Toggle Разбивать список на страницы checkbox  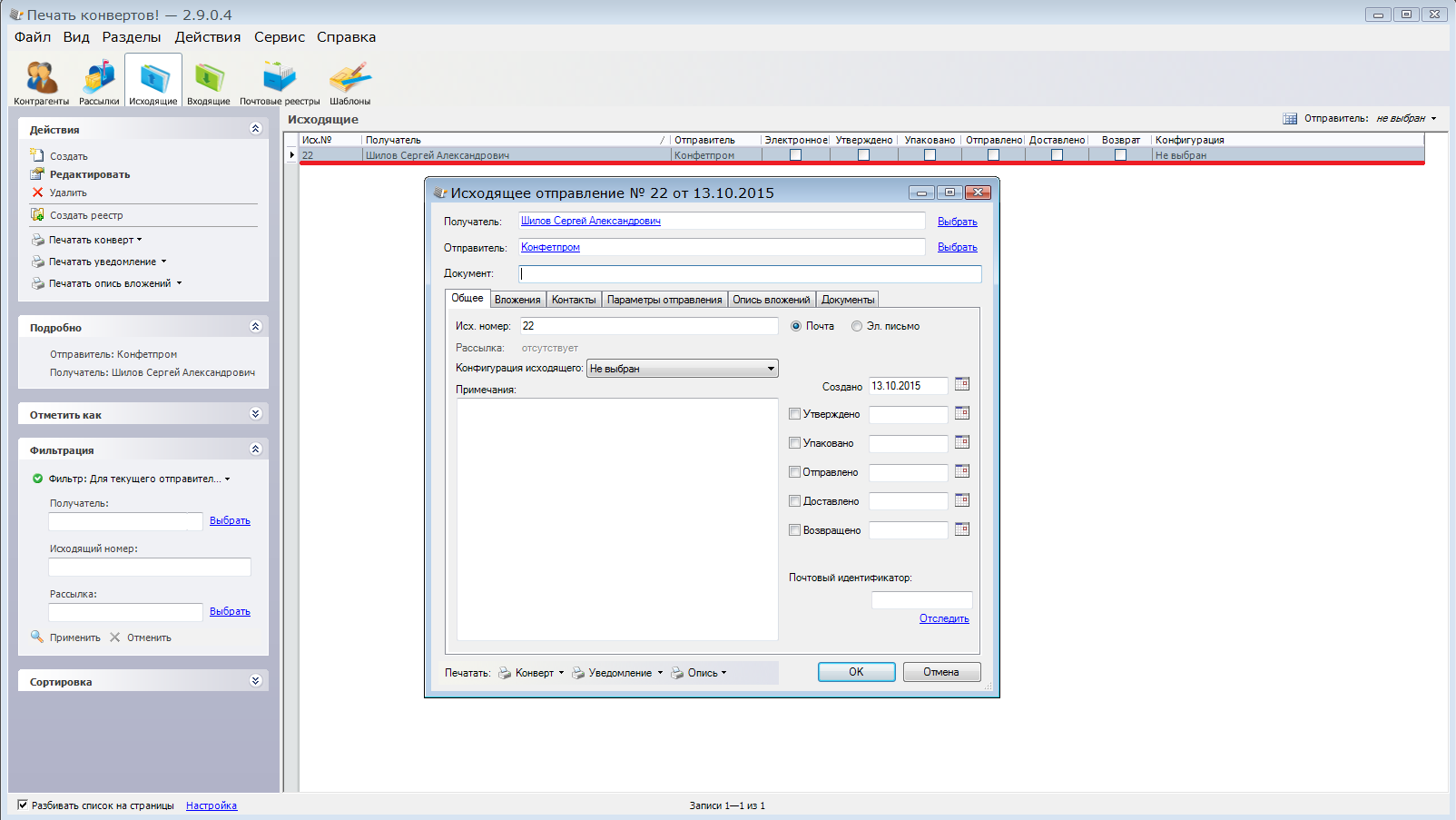pyautogui.click(x=23, y=805)
